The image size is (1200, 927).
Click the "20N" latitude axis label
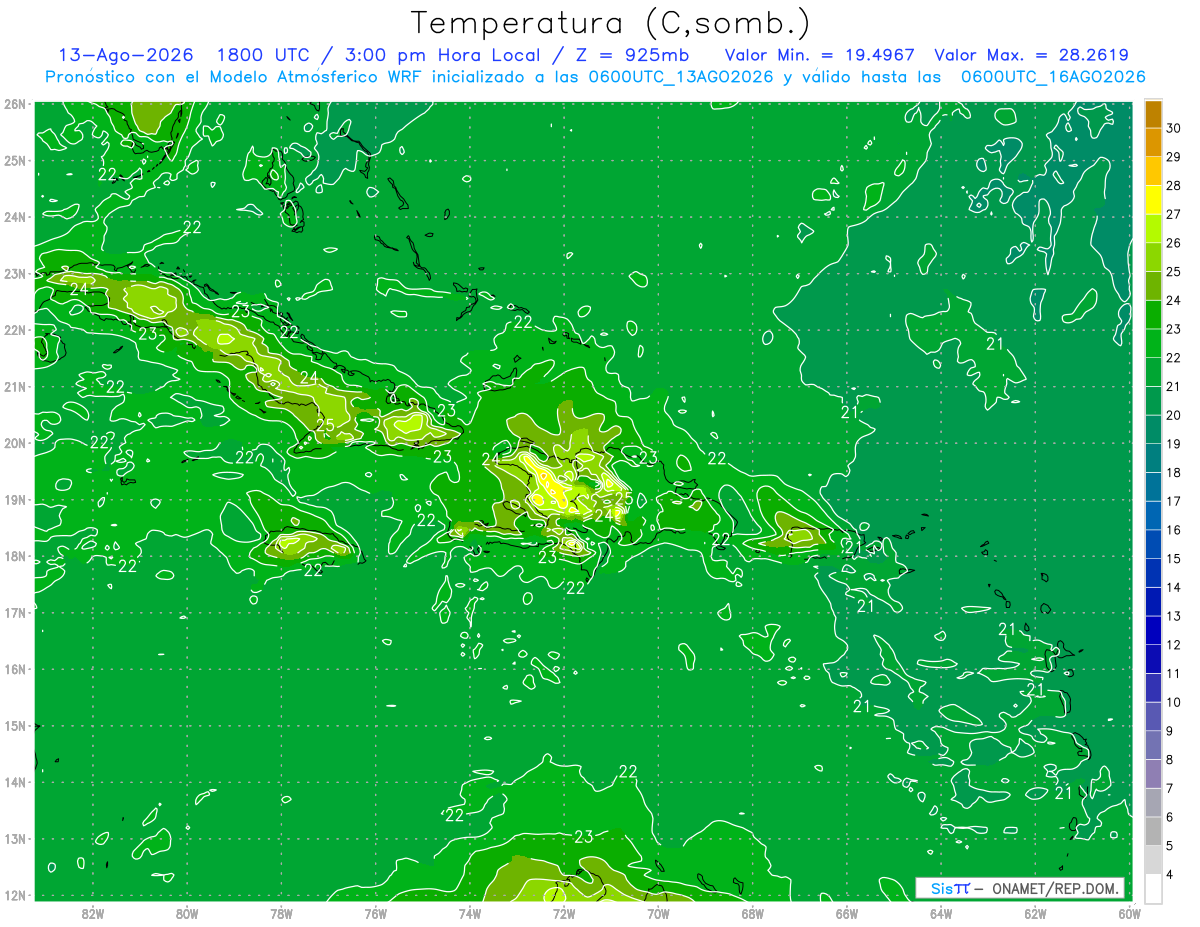pyautogui.click(x=15, y=443)
